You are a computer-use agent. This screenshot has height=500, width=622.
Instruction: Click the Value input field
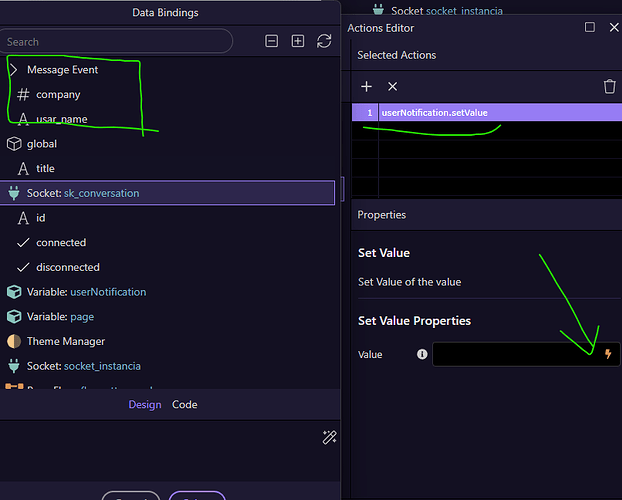click(515, 354)
